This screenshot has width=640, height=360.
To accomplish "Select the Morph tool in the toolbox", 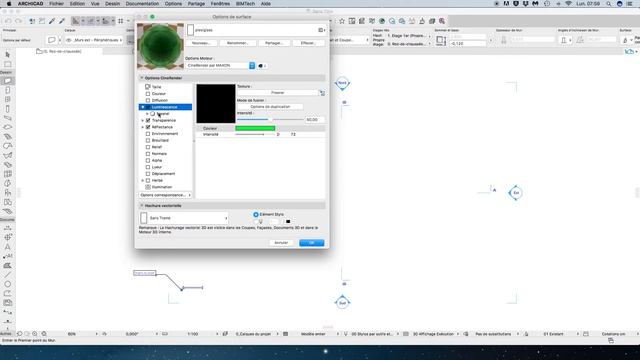I will 7,183.
